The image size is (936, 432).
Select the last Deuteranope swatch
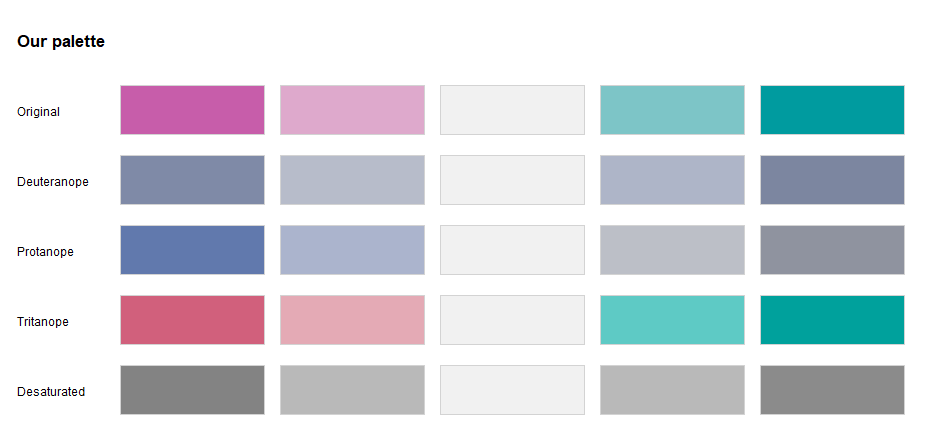coord(832,180)
